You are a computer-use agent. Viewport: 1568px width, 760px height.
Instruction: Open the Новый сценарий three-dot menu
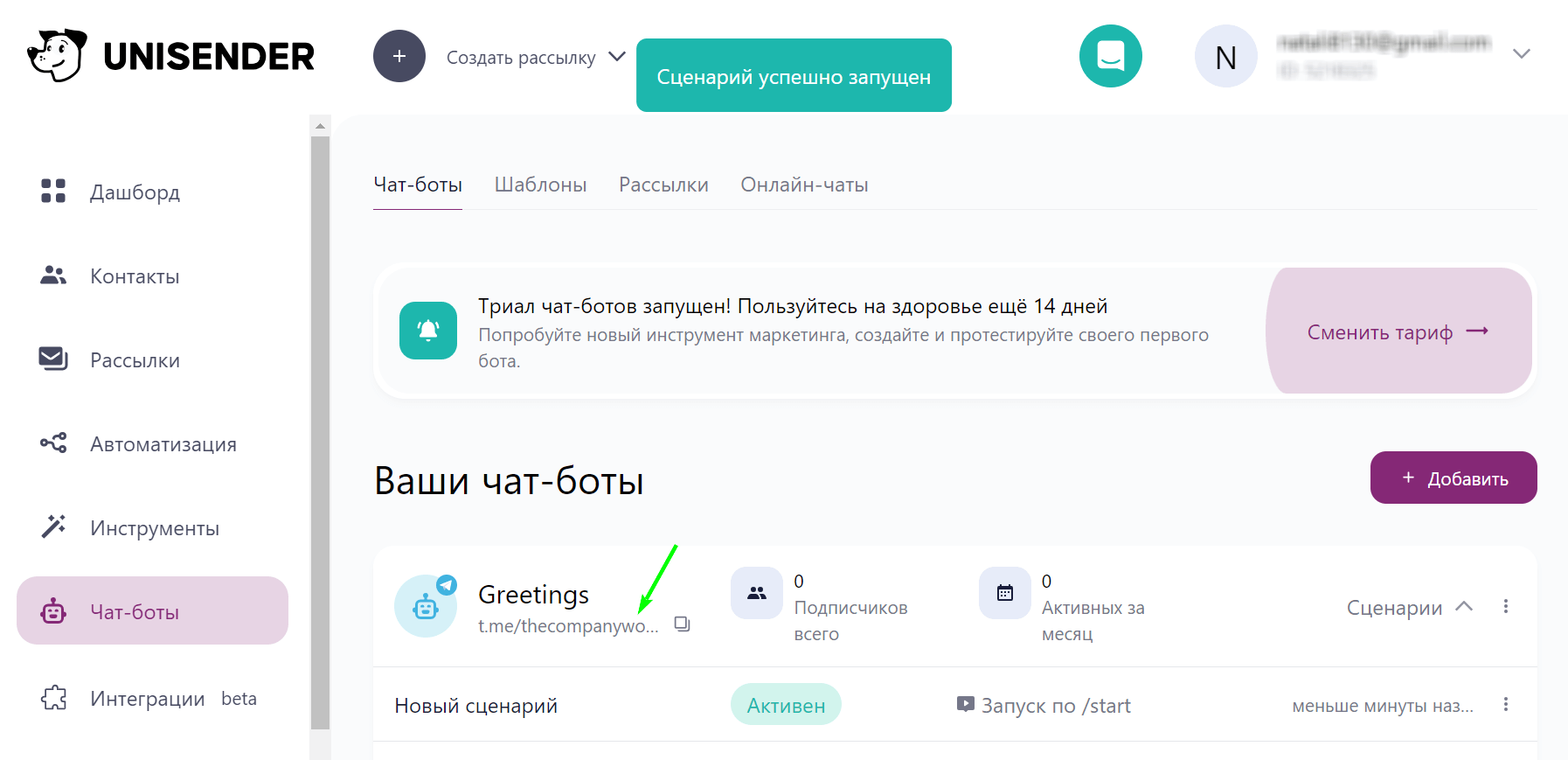click(1506, 704)
